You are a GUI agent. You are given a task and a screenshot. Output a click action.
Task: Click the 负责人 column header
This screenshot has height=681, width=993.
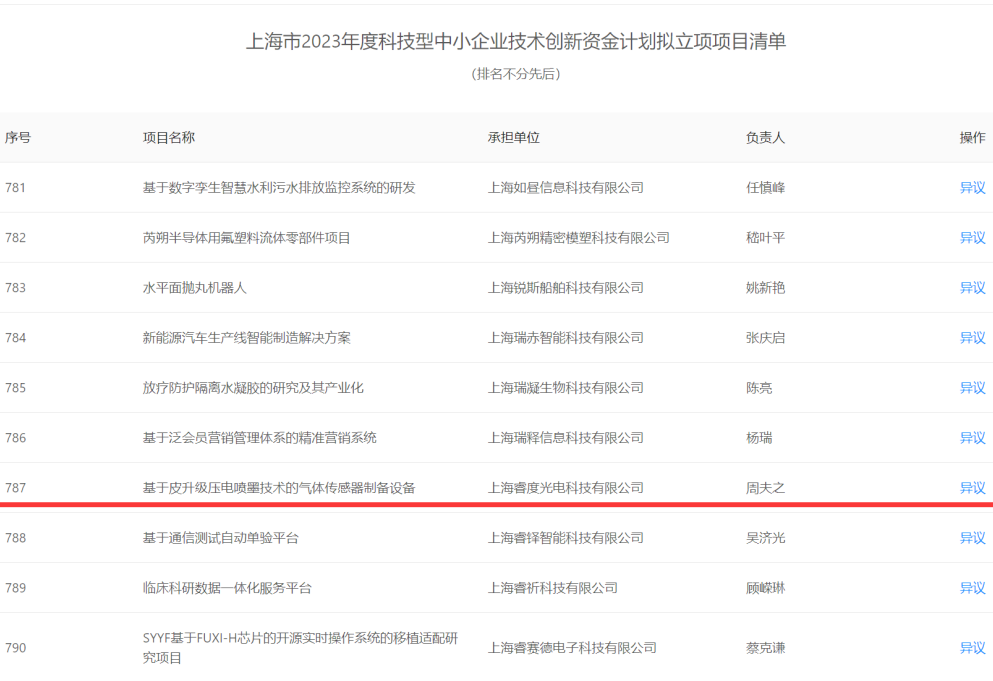(765, 137)
